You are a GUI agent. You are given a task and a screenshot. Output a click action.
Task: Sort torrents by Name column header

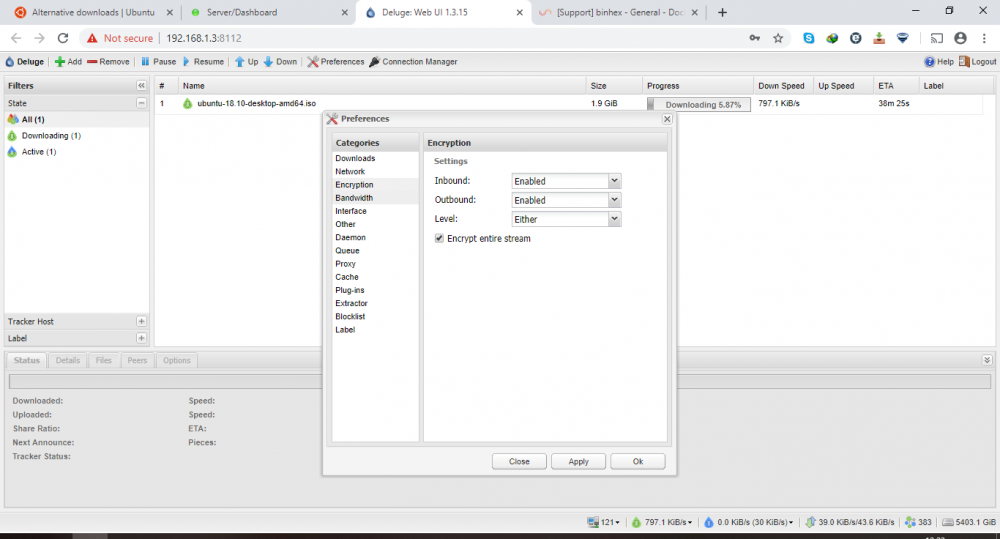click(381, 85)
